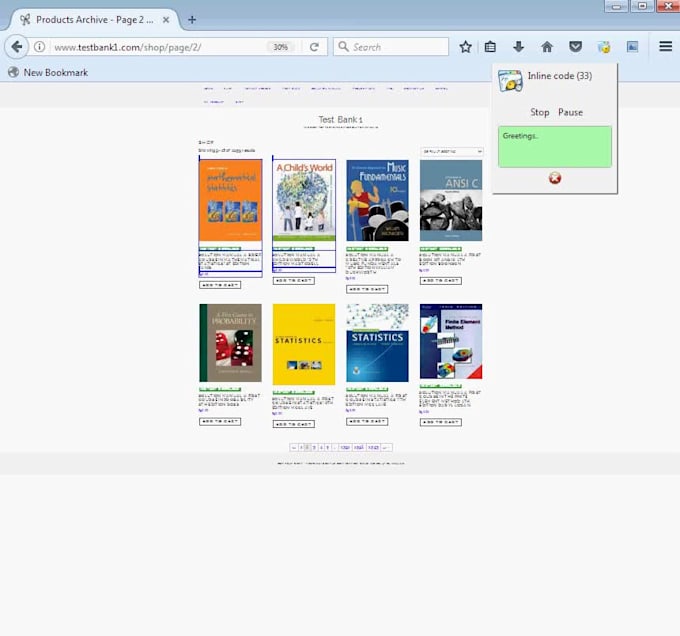Click the Test Bank 1 site title
The image size is (680, 636).
[x=340, y=119]
